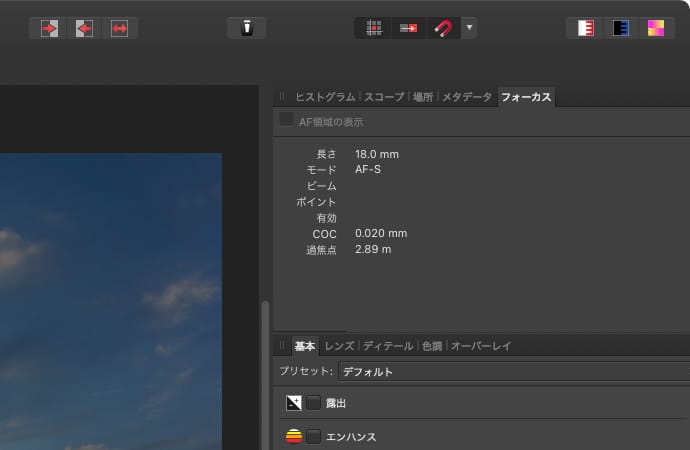Click the red double-headed arrow toolbar icon
The width and height of the screenshot is (690, 450).
[x=120, y=28]
